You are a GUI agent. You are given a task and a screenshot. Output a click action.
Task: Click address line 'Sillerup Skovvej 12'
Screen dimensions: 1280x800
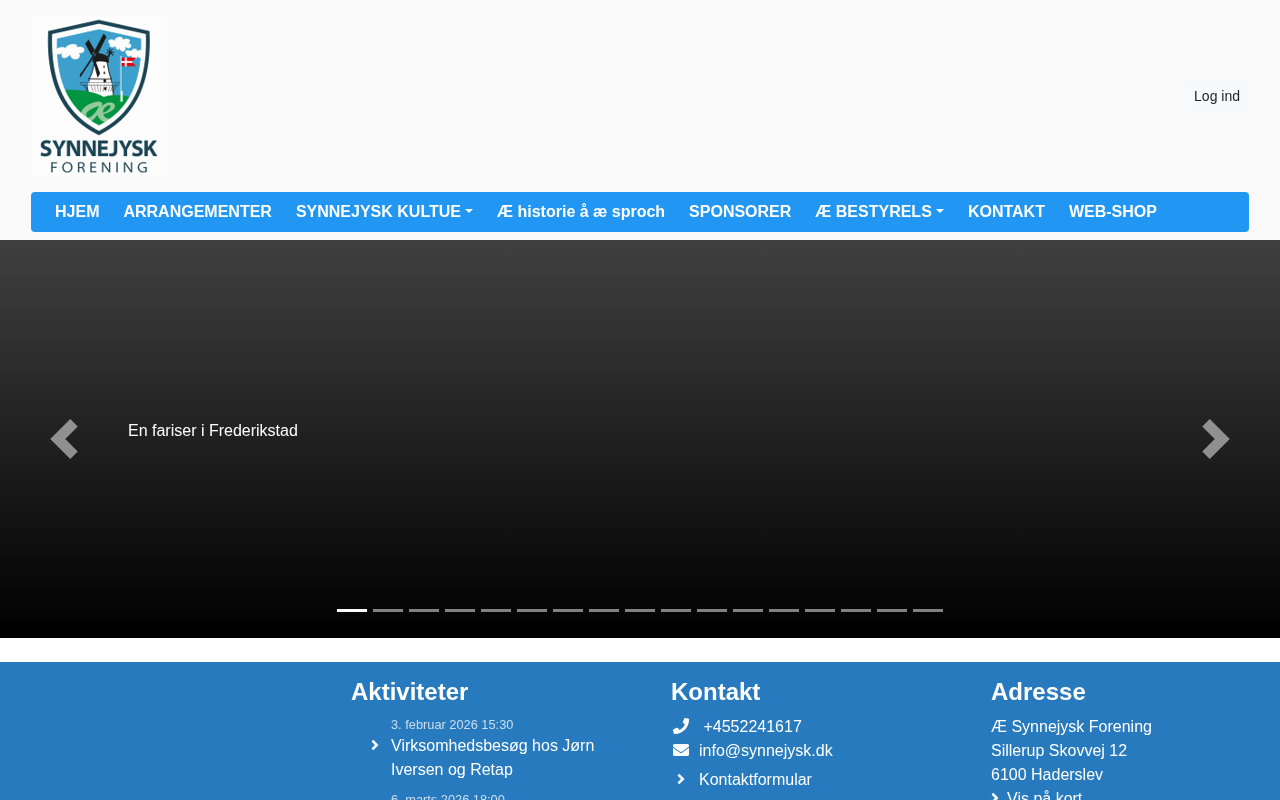pos(1059,751)
